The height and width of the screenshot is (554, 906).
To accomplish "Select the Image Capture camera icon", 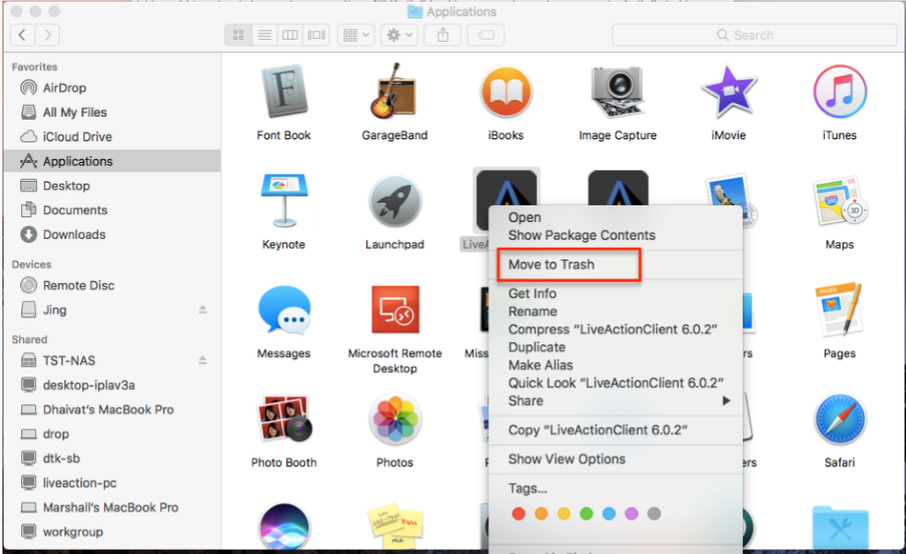I will [x=617, y=91].
